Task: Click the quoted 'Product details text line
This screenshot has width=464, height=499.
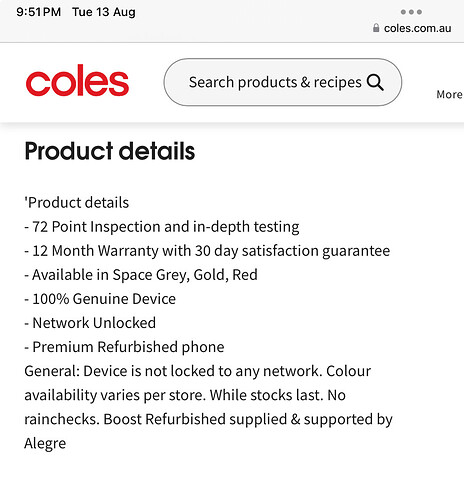Action: point(77,202)
